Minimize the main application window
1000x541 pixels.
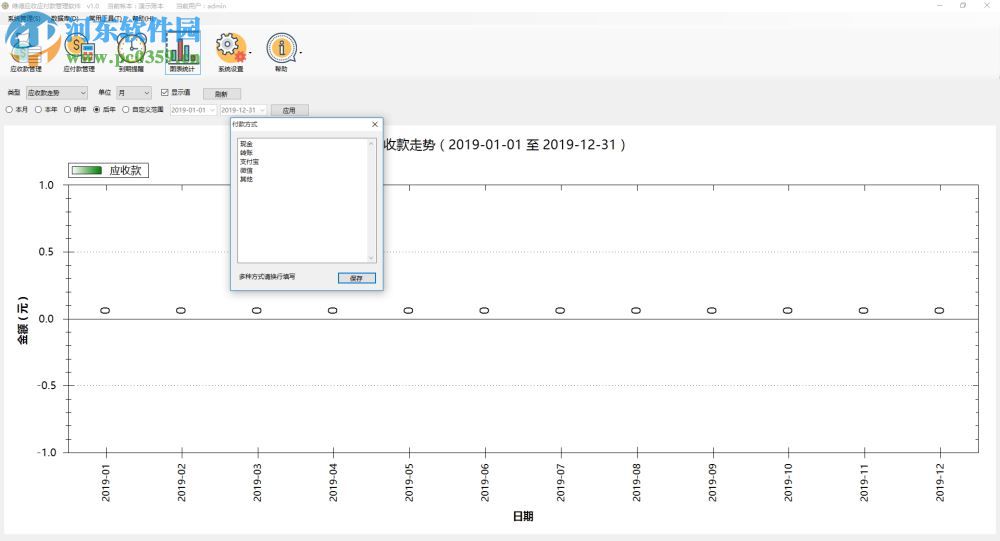coord(939,6)
